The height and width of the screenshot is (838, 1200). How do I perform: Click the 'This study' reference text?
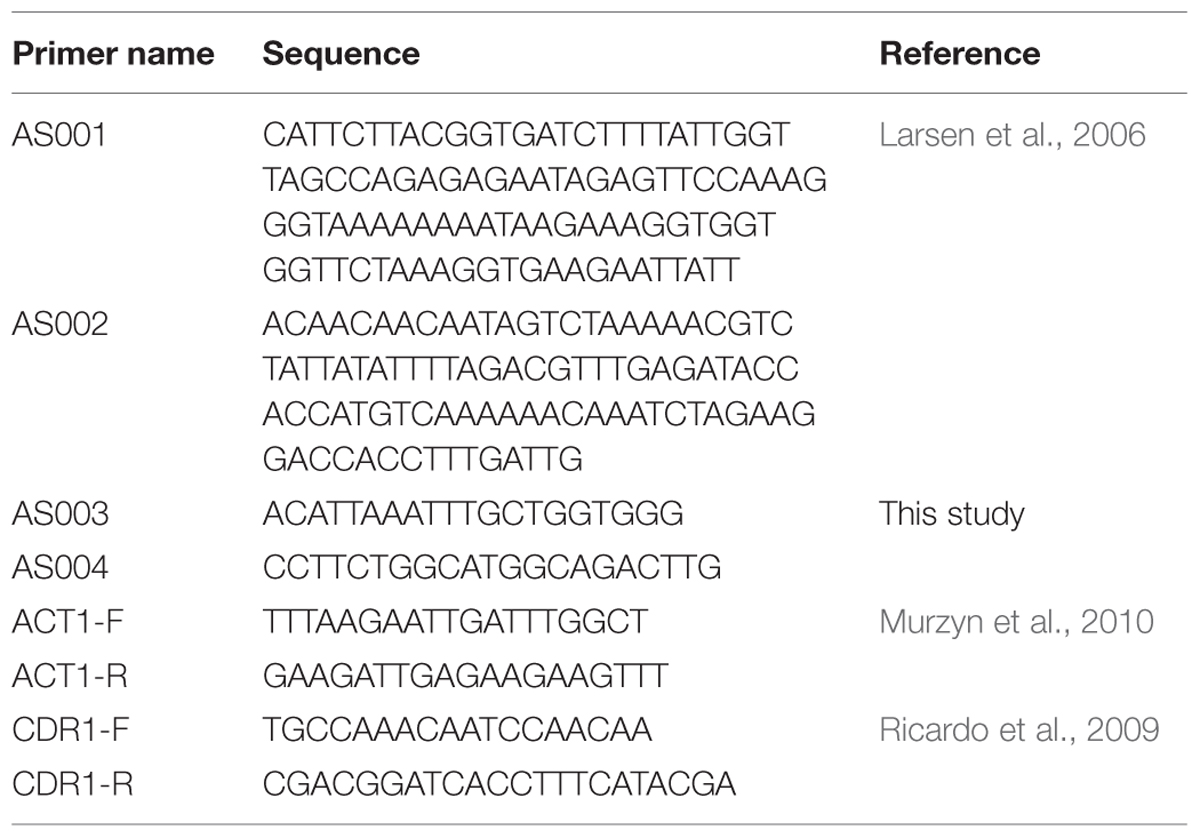click(952, 514)
